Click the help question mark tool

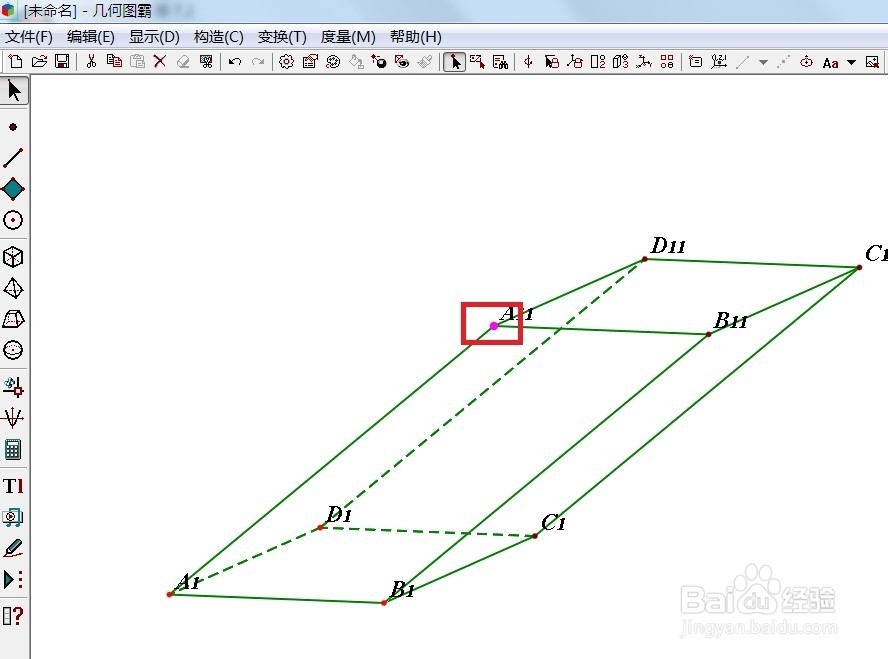[x=13, y=615]
